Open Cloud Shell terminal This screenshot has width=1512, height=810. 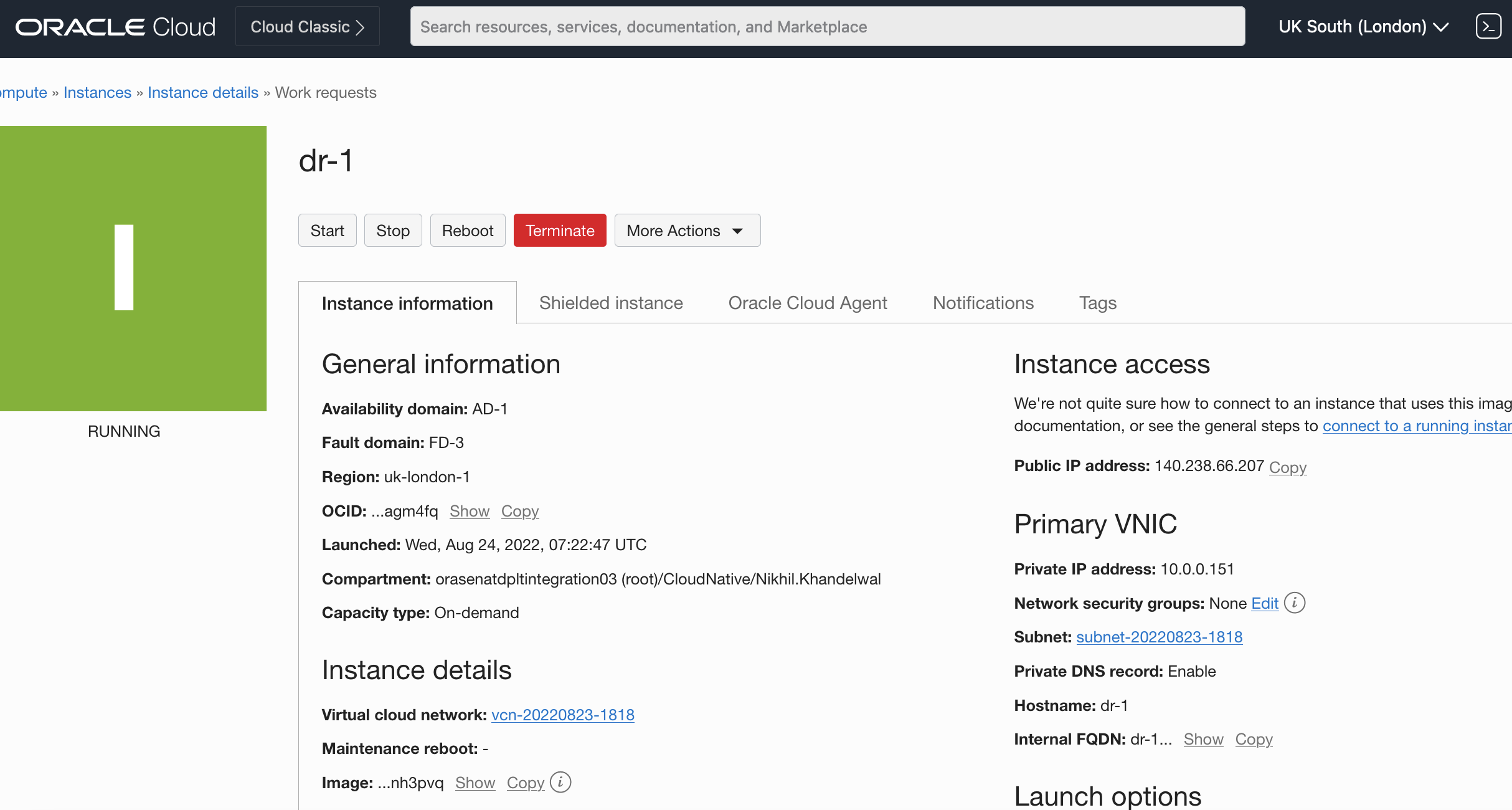1489,26
